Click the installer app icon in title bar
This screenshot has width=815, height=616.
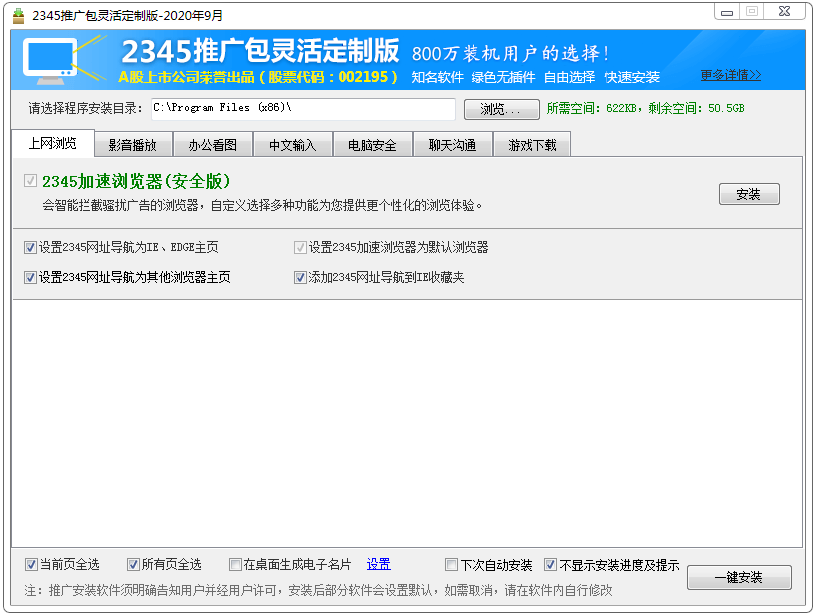18,16
